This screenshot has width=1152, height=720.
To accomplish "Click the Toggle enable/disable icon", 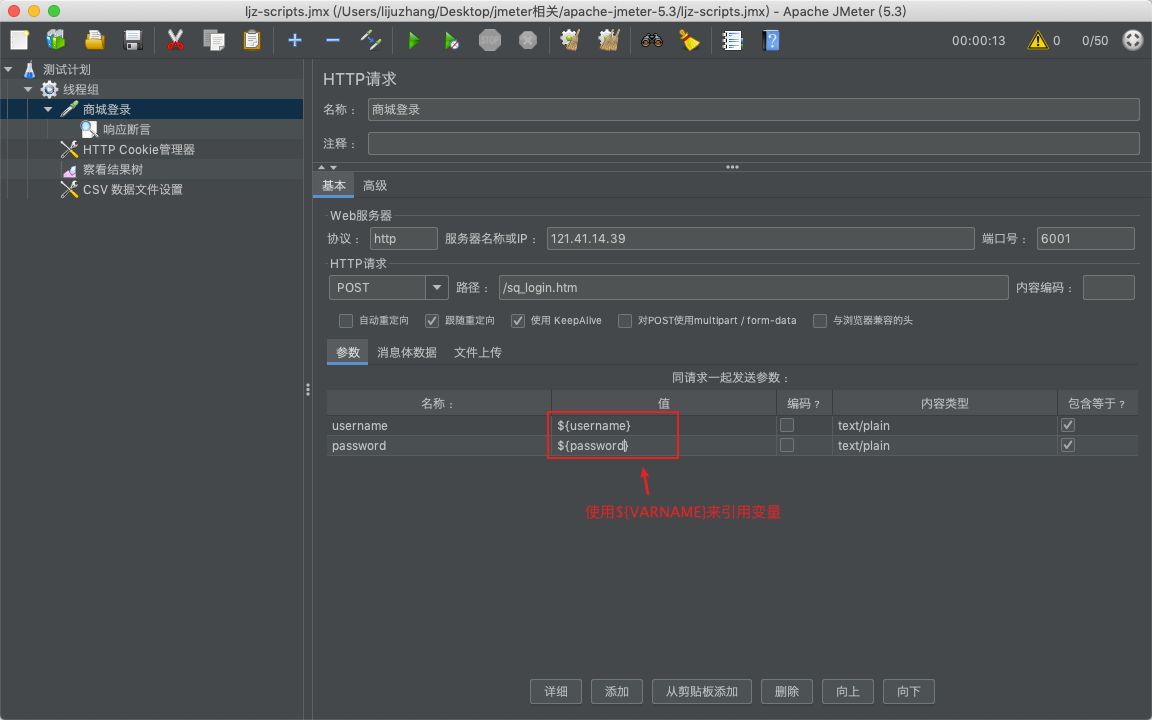I will 371,40.
